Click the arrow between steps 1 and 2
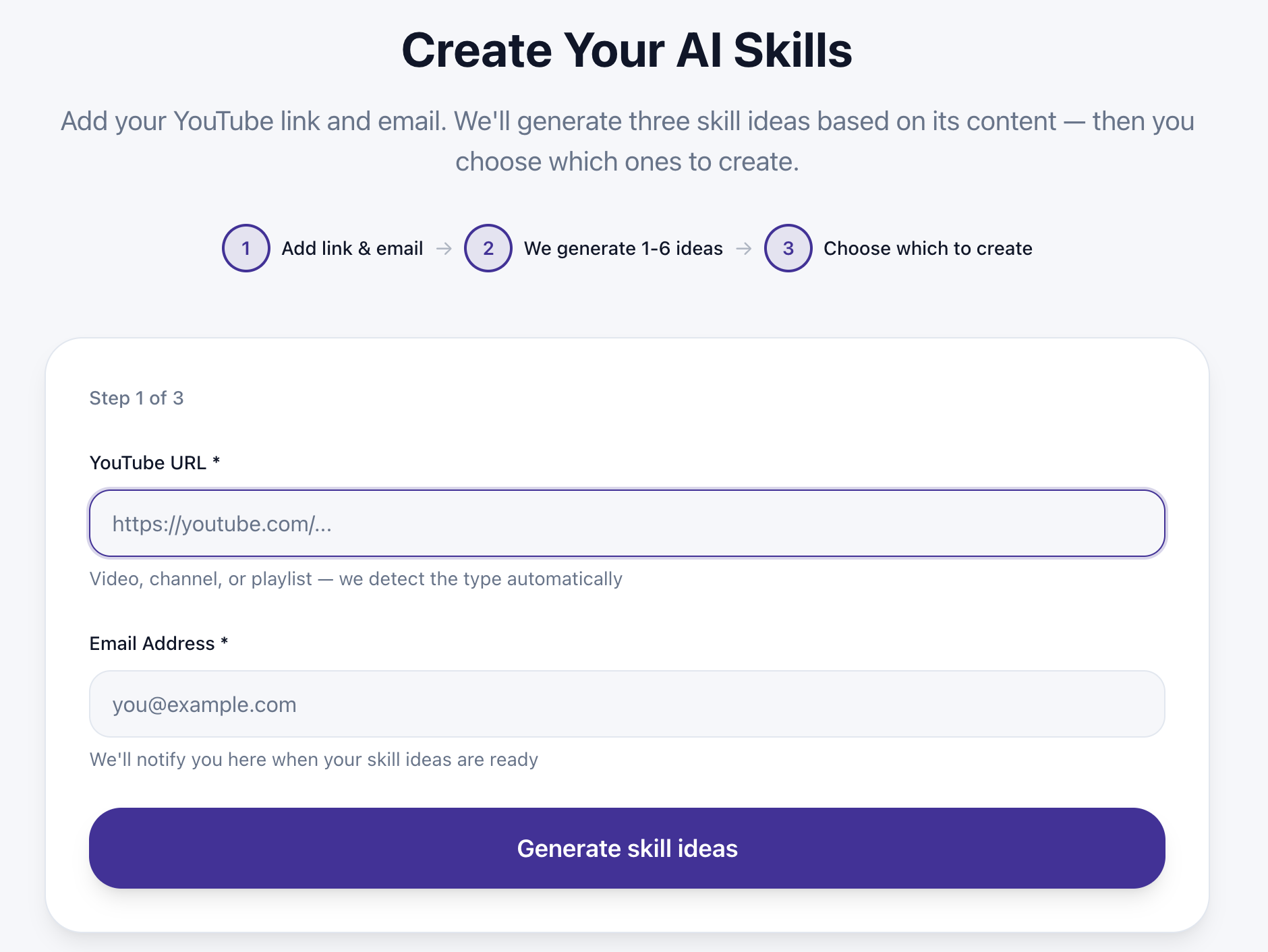This screenshot has height=952, width=1268. tap(443, 248)
